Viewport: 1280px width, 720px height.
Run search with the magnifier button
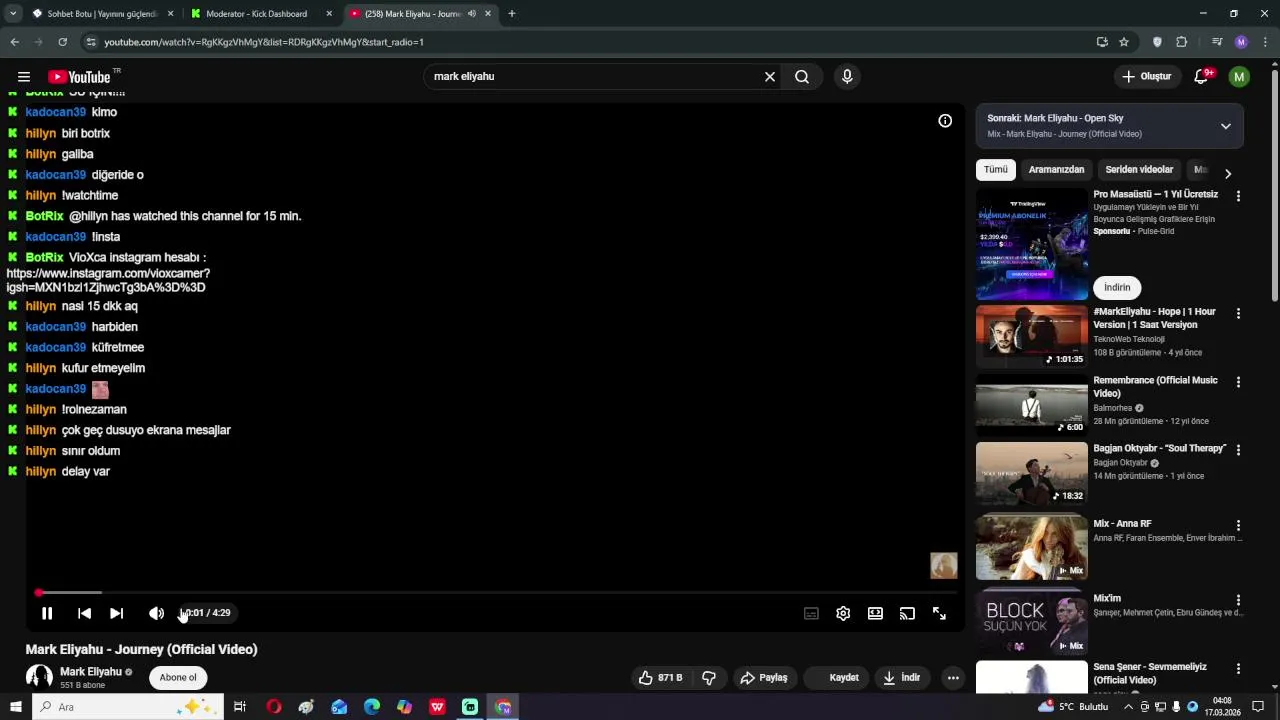click(802, 77)
